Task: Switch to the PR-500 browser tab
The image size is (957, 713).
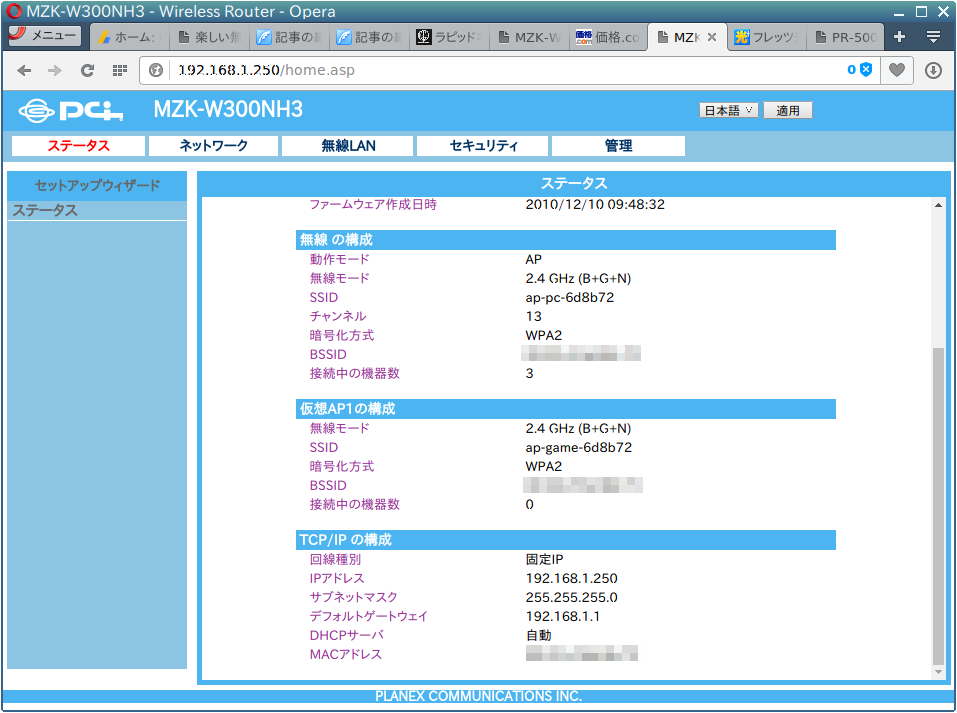Action: (846, 37)
